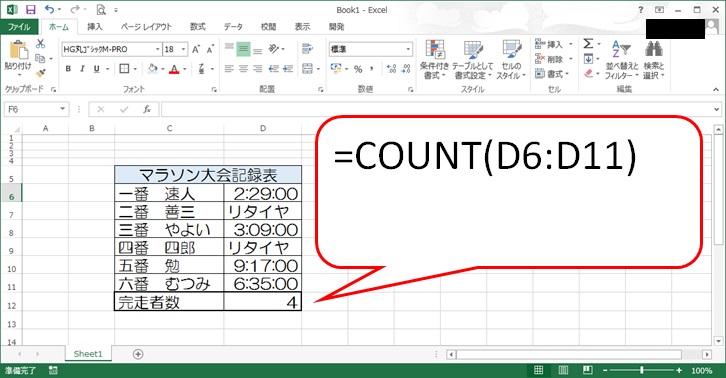Open the fill color dropdown arrow

pyautogui.click(x=163, y=69)
